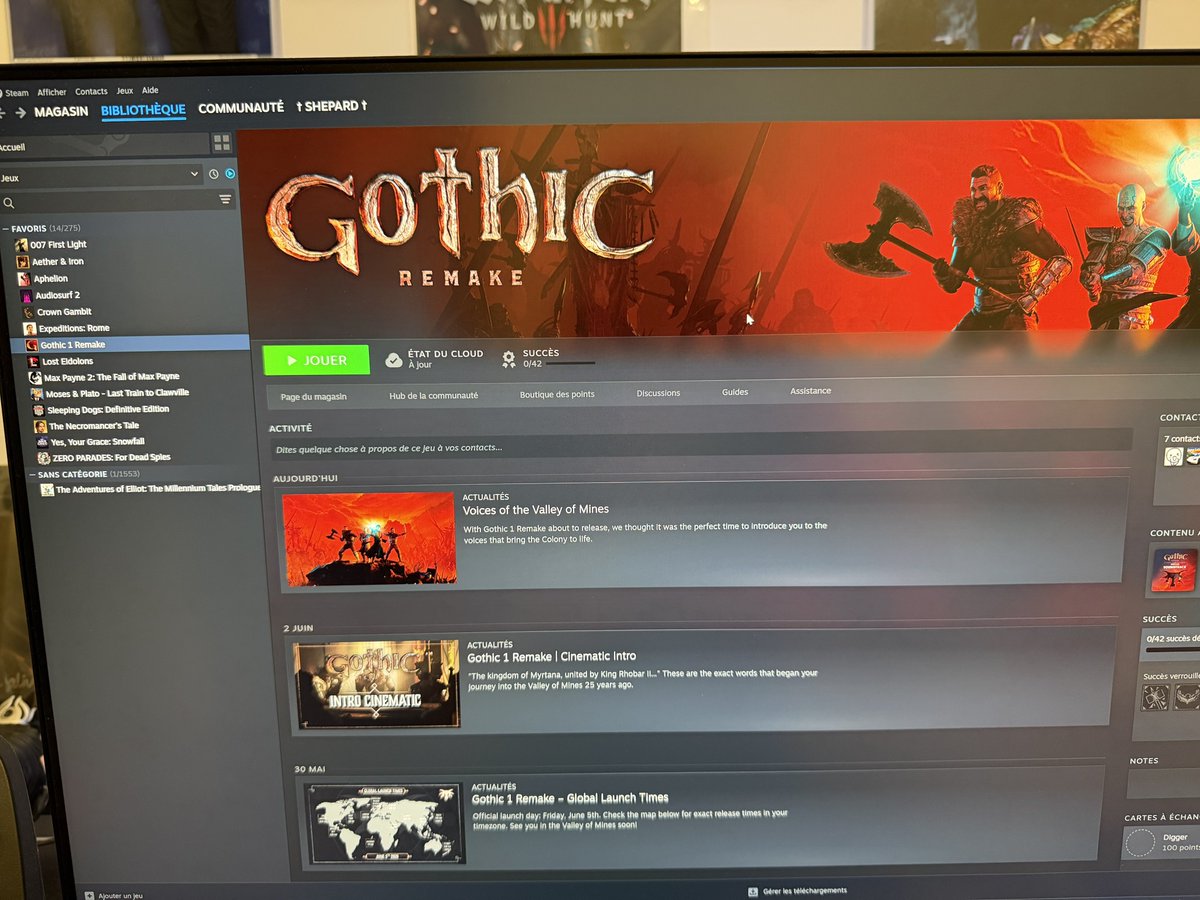The height and width of the screenshot is (900, 1200).
Task: Click the green JOUER button
Action: click(x=316, y=360)
